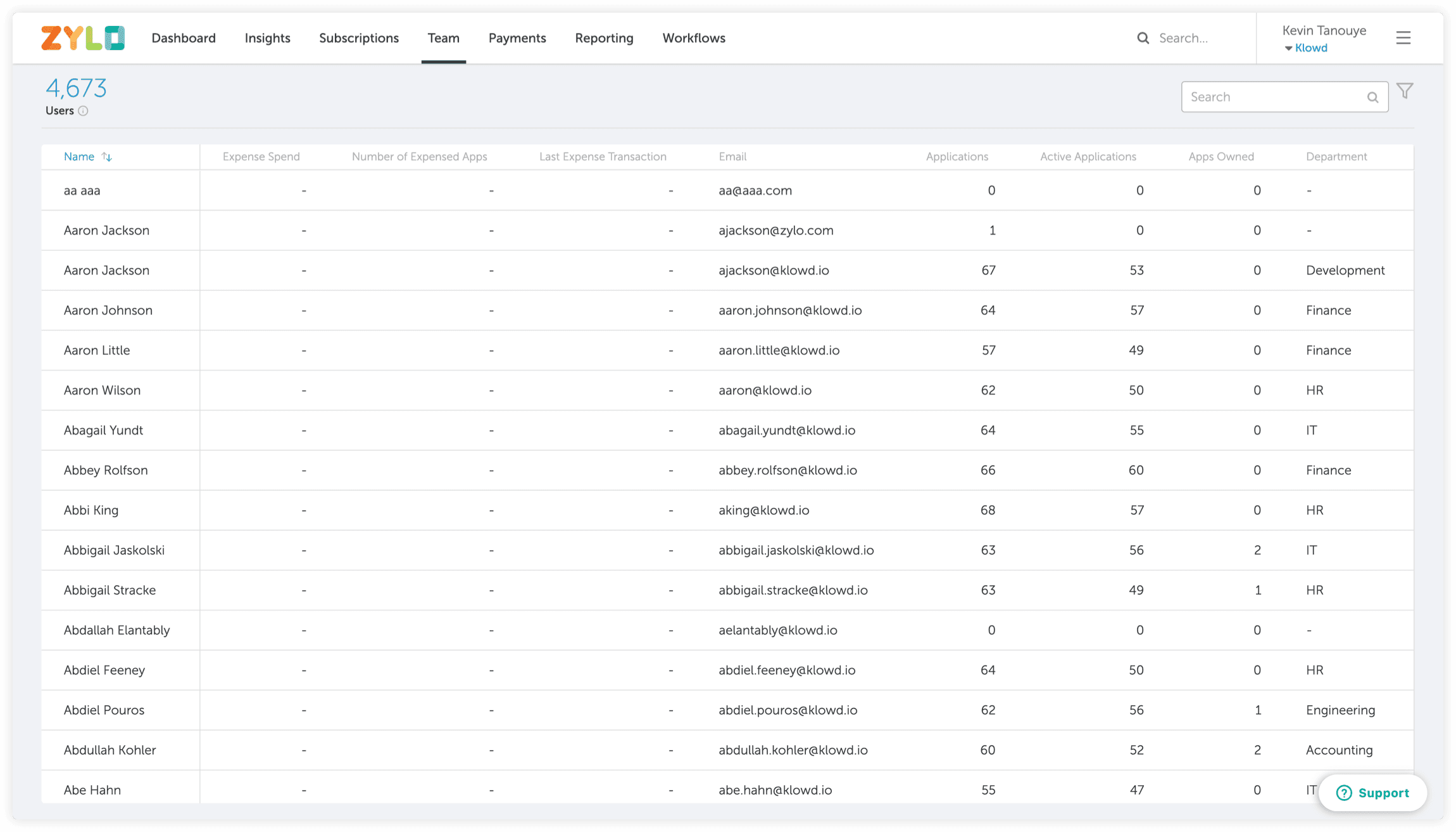
Task: Open the Dashboard tab
Action: click(x=184, y=38)
